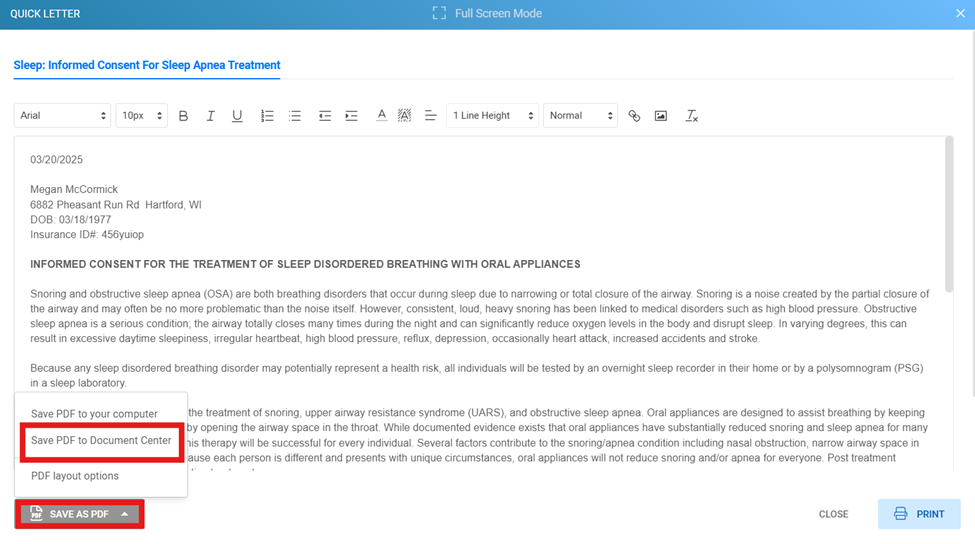This screenshot has width=975, height=544.
Task: Open the Normal heading style dropdown
Action: coord(580,116)
